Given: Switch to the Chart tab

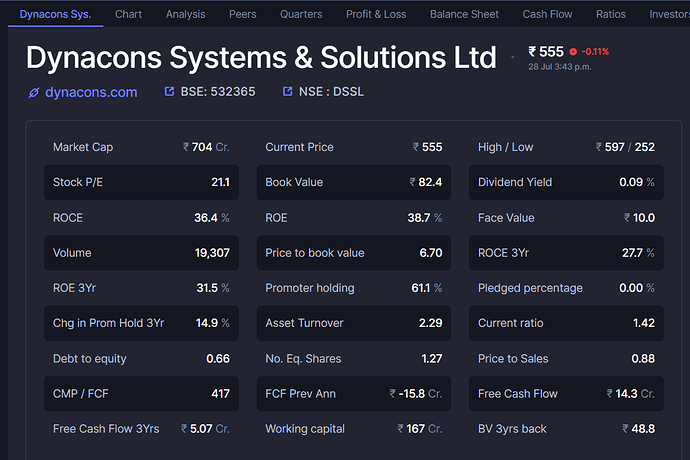Looking at the screenshot, I should point(128,14).
